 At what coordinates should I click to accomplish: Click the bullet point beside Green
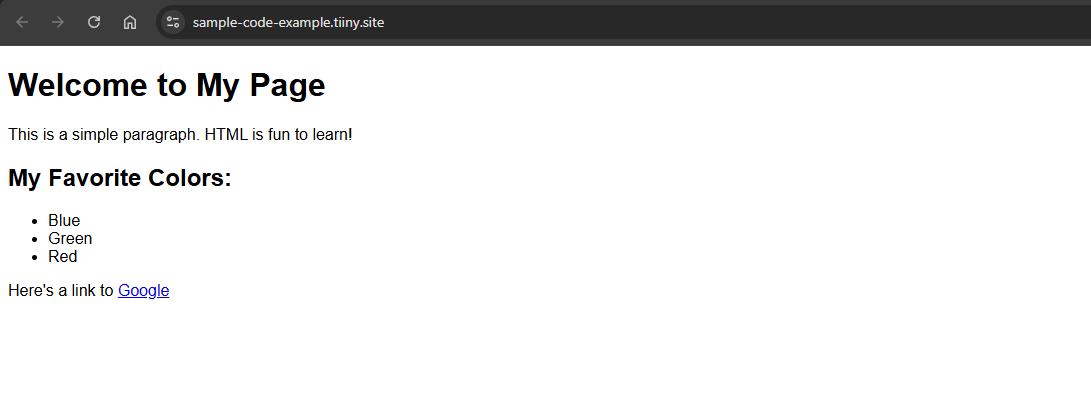36,239
